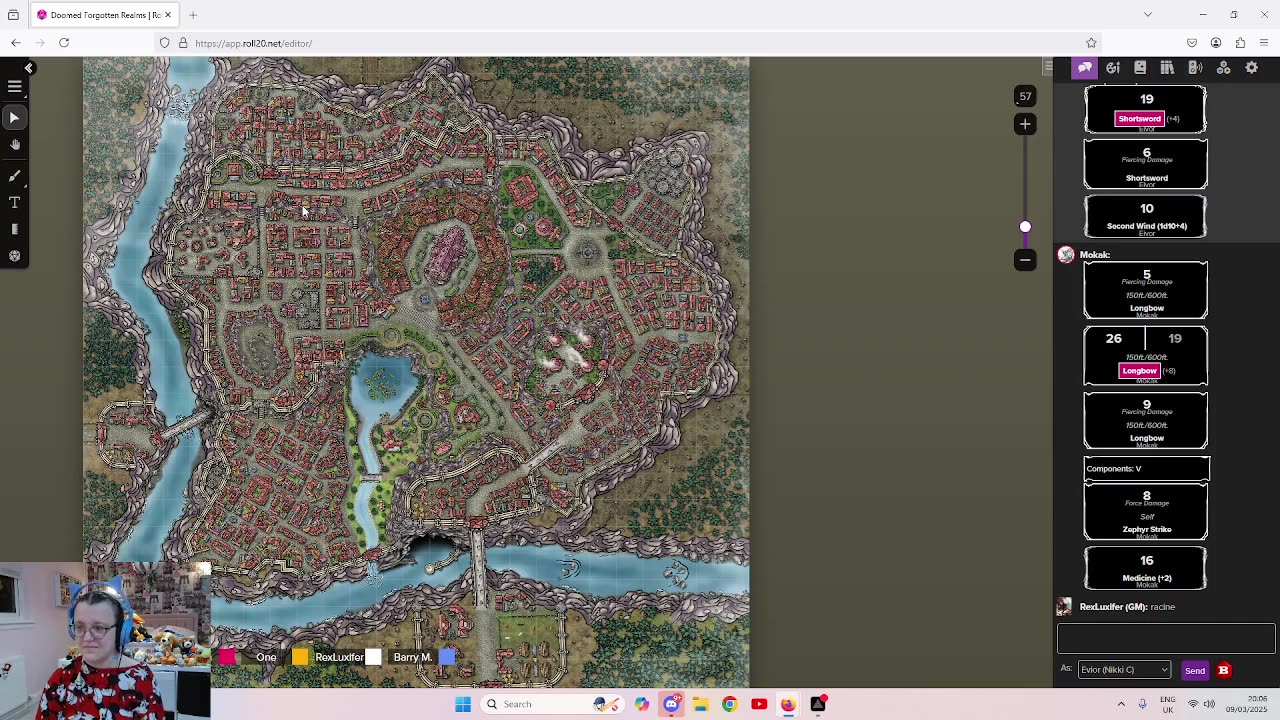Bookmark this page with the star
Image resolution: width=1280 pixels, height=720 pixels.
coord(1091,43)
